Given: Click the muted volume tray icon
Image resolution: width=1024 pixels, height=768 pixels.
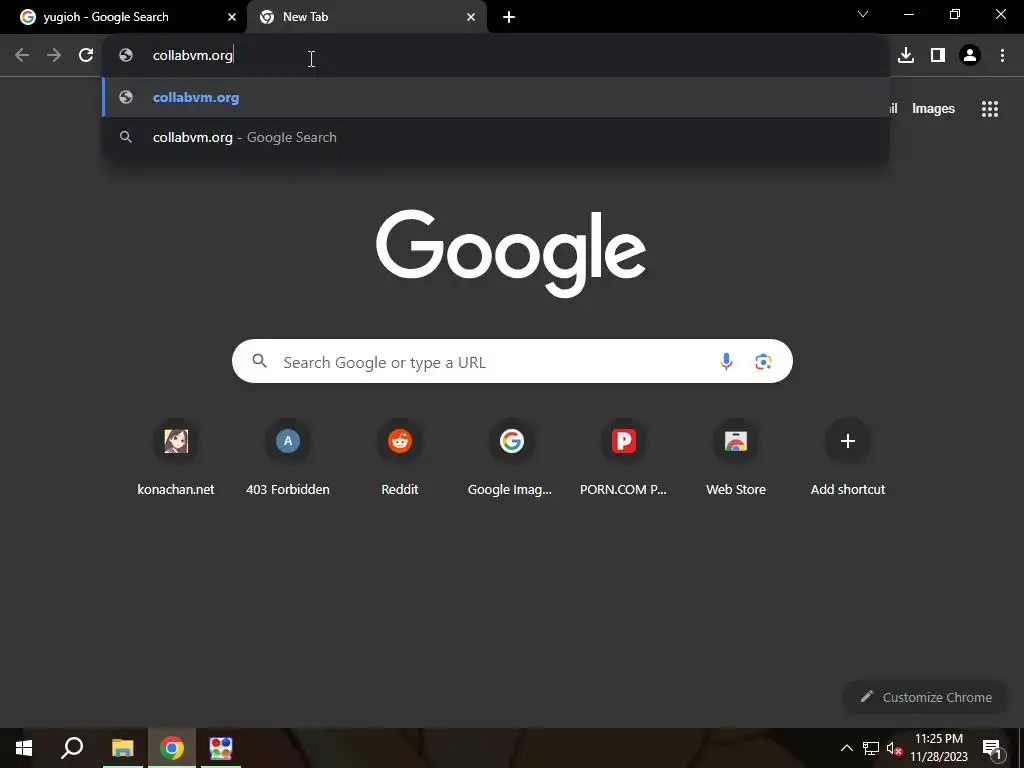Looking at the screenshot, I should (x=894, y=748).
